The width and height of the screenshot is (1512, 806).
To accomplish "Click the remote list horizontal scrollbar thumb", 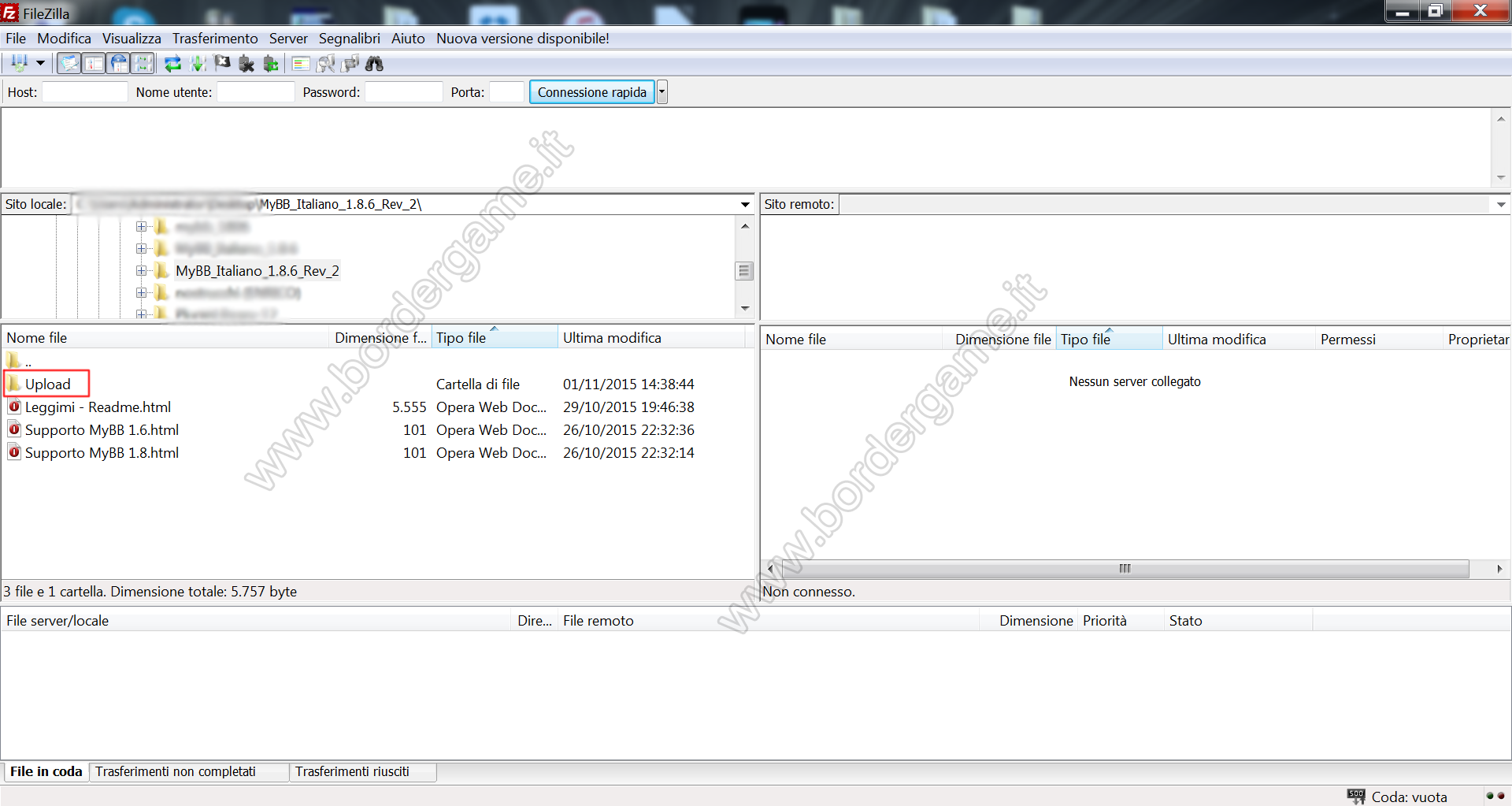I will (1124, 568).
